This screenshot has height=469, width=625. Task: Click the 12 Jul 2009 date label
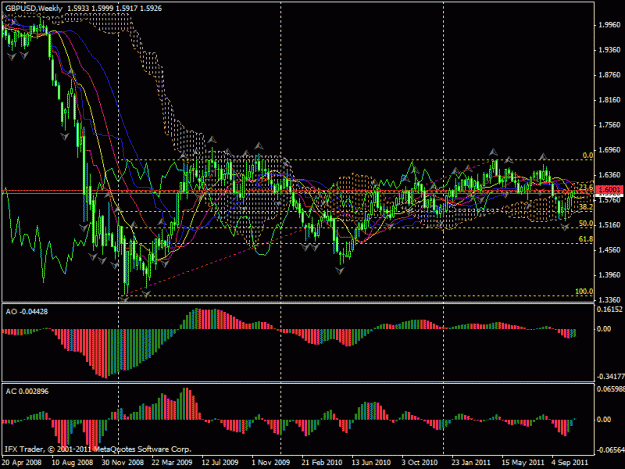220,463
